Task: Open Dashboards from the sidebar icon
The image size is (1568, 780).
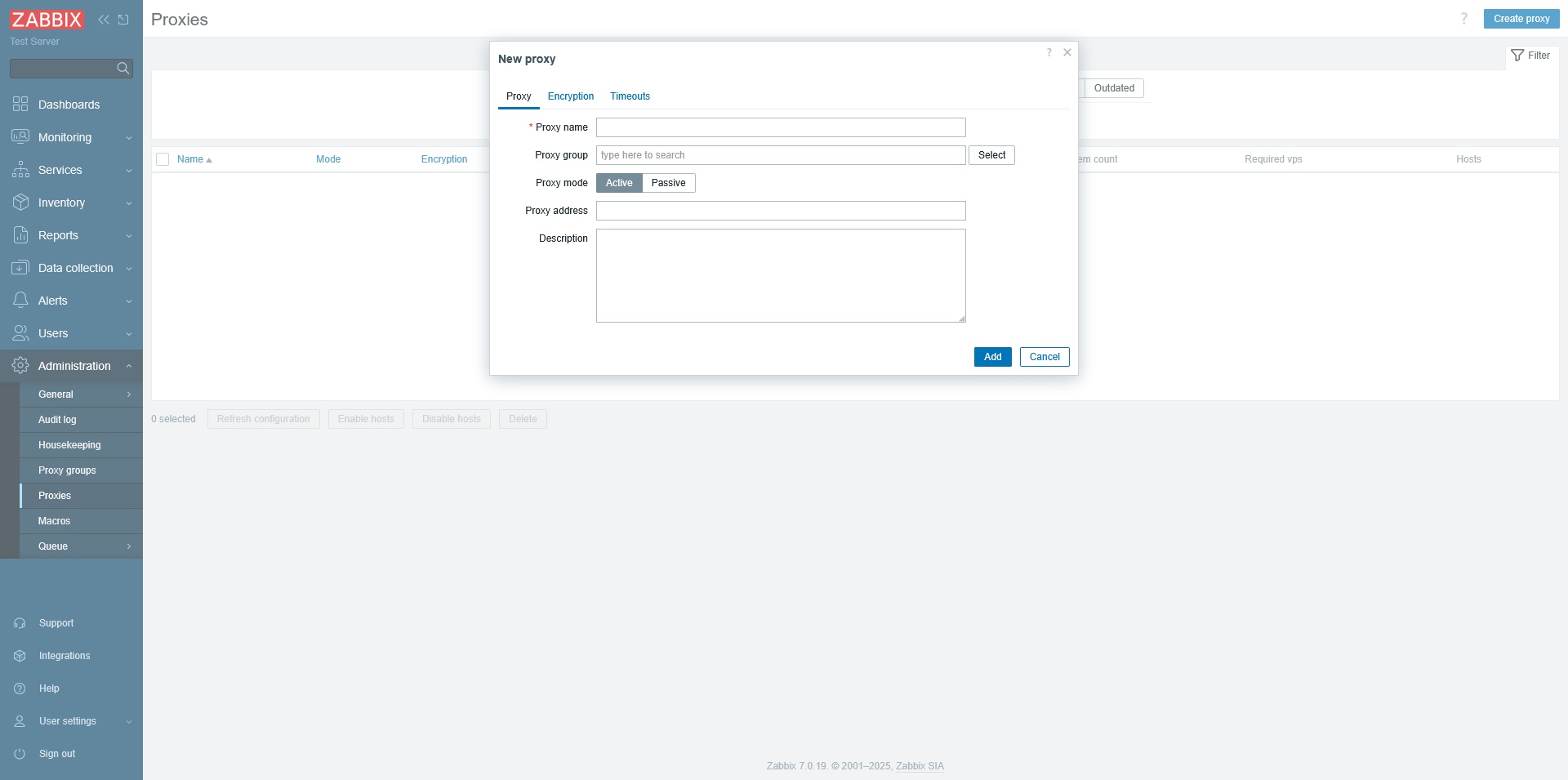Action: (20, 105)
